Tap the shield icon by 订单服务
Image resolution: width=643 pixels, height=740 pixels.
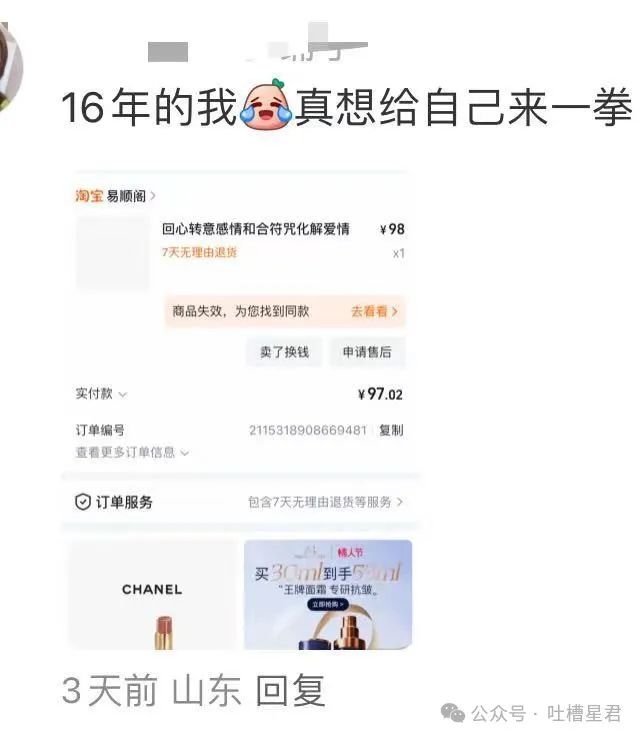point(83,502)
